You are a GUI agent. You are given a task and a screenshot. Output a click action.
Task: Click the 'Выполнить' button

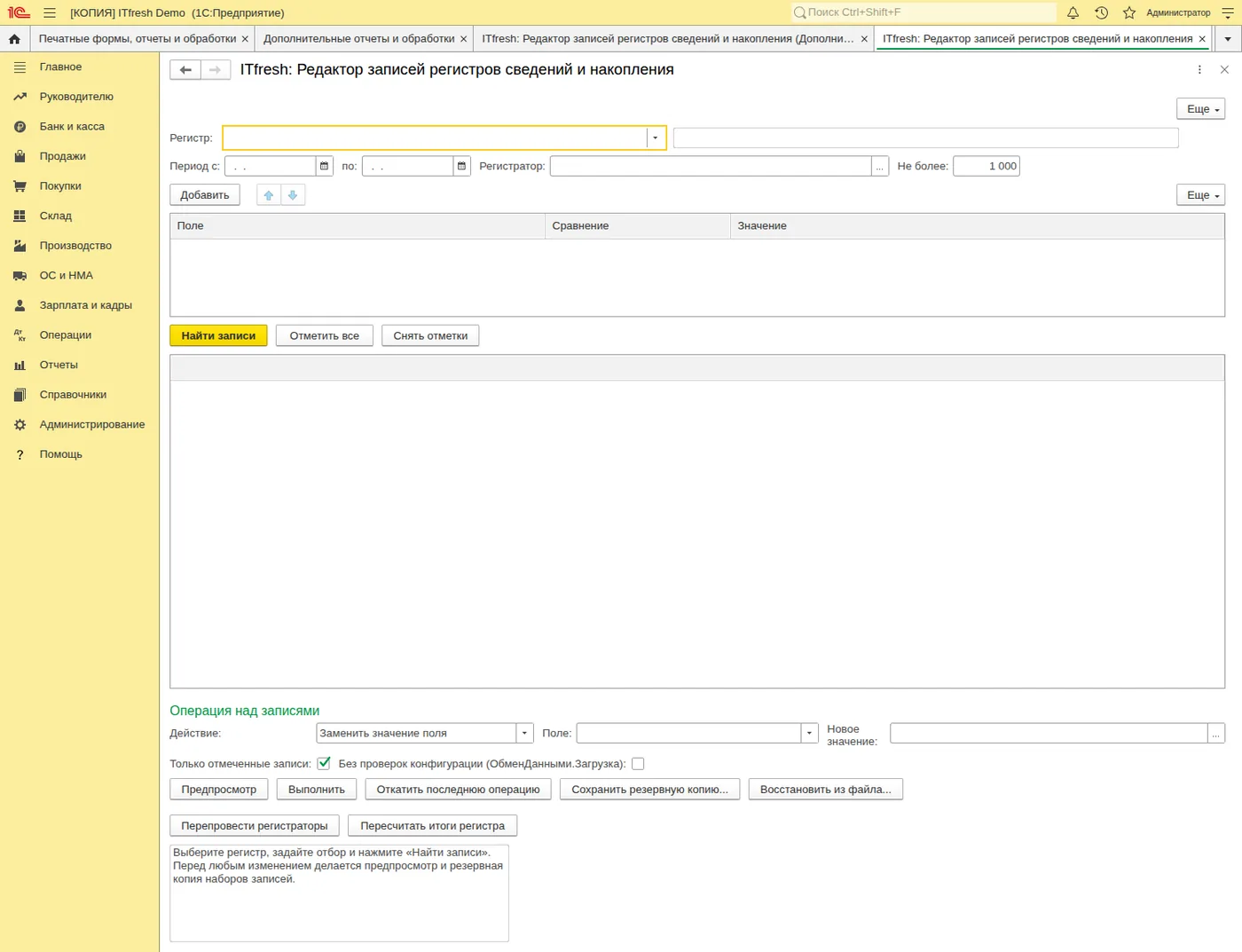[x=317, y=790]
